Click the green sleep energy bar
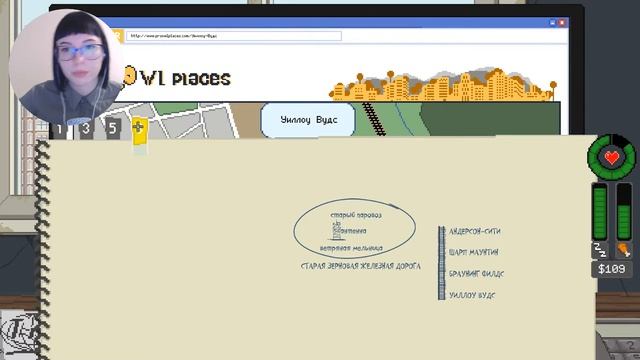Viewport: 640px width, 360px height. coord(600,212)
